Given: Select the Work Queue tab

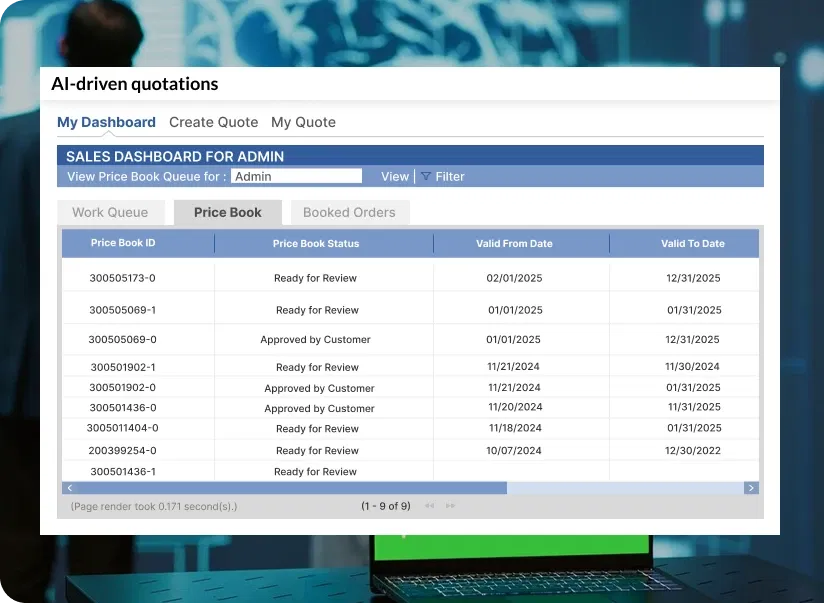Looking at the screenshot, I should pyautogui.click(x=110, y=212).
